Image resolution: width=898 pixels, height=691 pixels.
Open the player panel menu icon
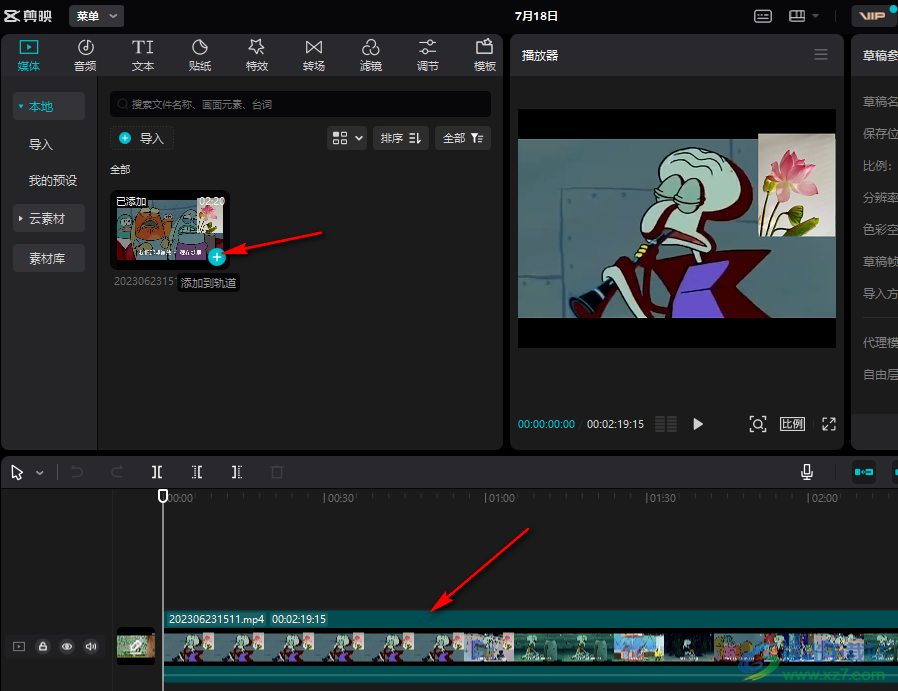(x=821, y=55)
